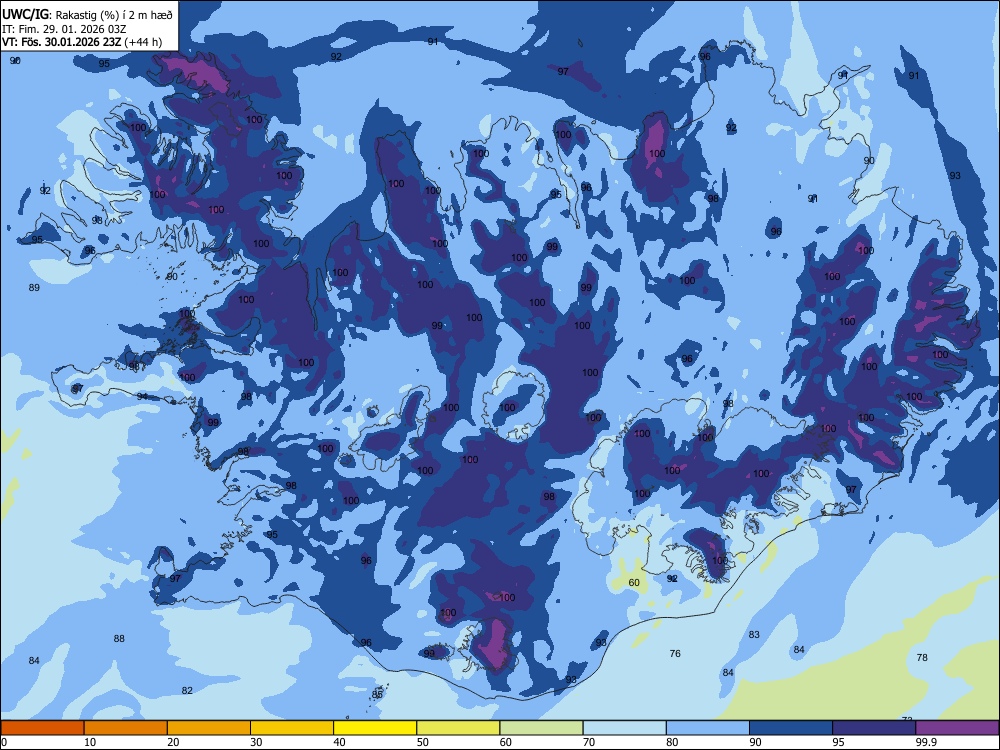Image resolution: width=1000 pixels, height=750 pixels.
Task: Click the '76' humidity value offshore southeast
Action: coord(675,653)
